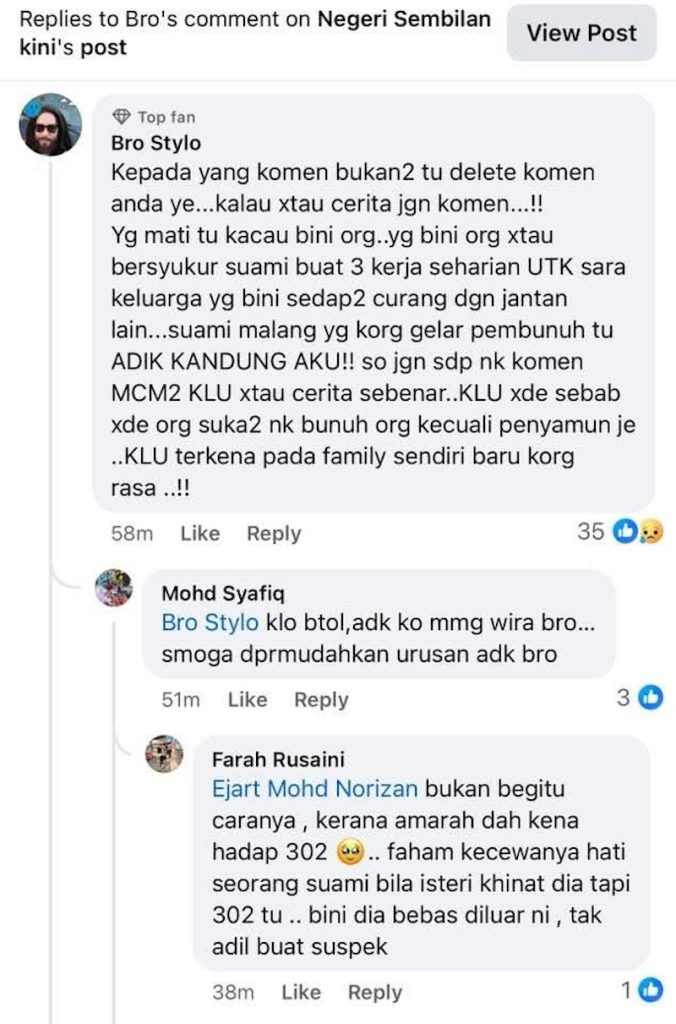Screen dimensions: 676x1024
Task: View the like reaction on Mohd Syafiq's reply
Action: coord(651,698)
